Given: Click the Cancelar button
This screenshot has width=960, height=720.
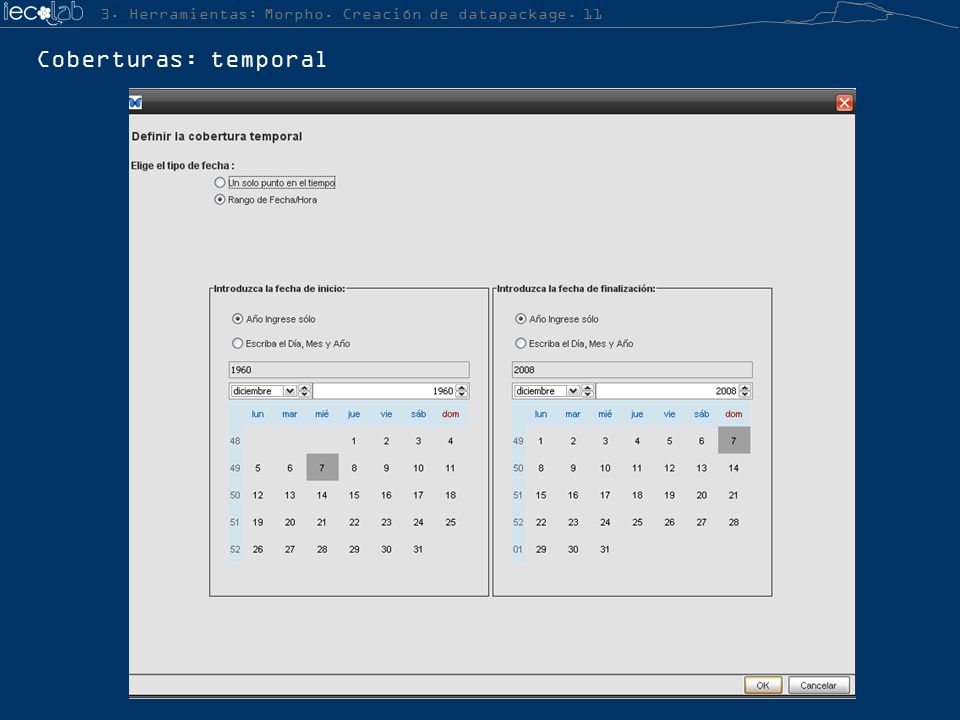Looking at the screenshot, I should coord(819,685).
